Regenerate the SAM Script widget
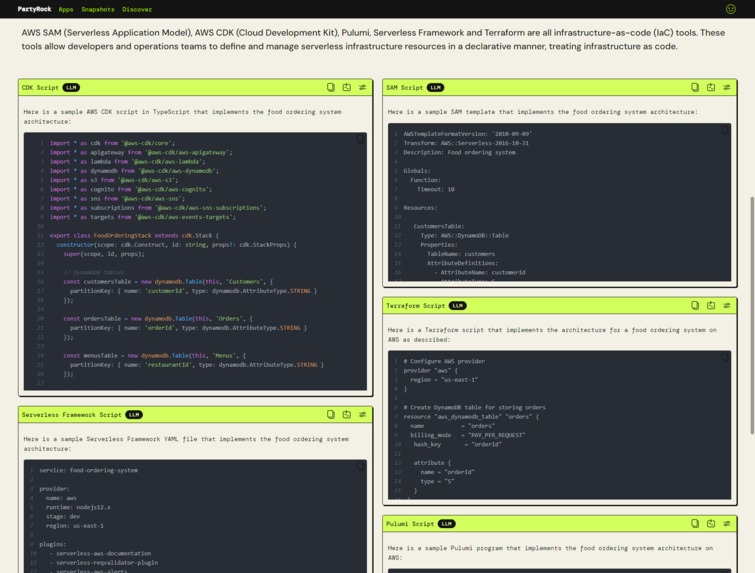This screenshot has height=573, width=755. (x=711, y=87)
